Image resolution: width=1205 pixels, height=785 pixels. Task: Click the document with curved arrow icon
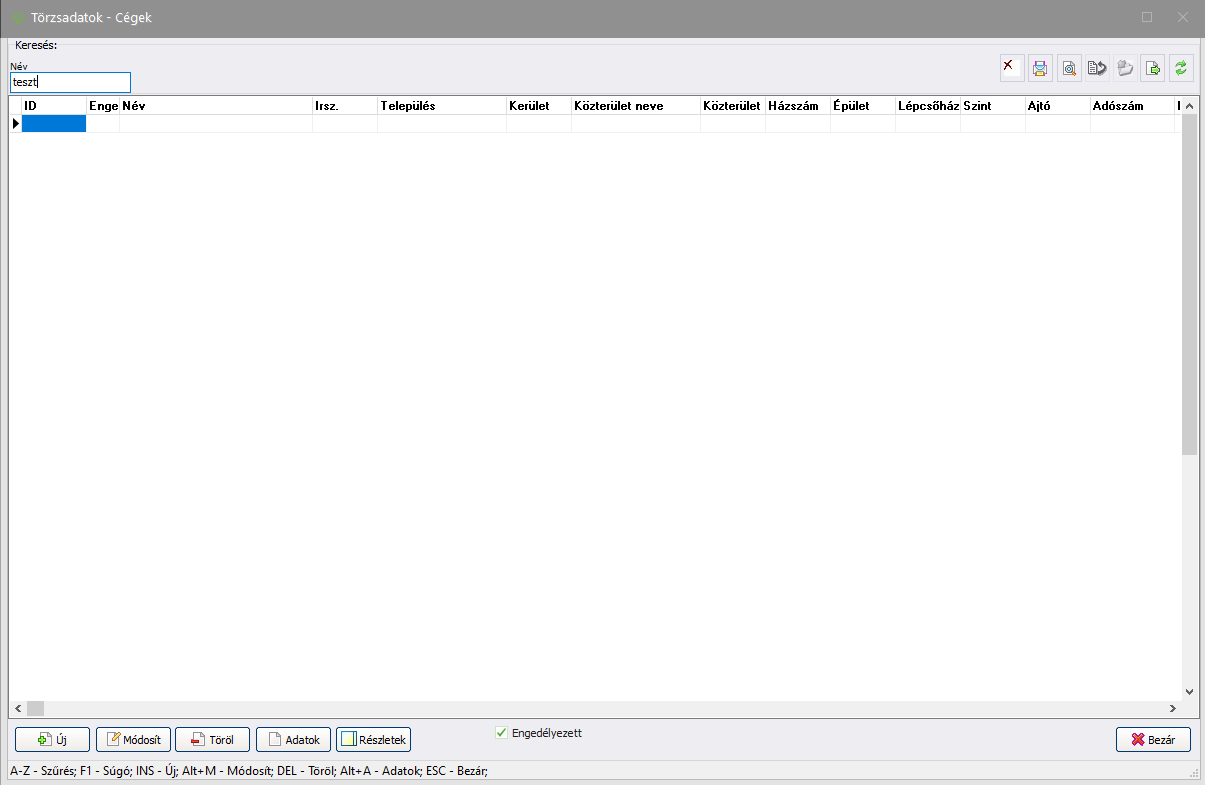(x=1097, y=68)
